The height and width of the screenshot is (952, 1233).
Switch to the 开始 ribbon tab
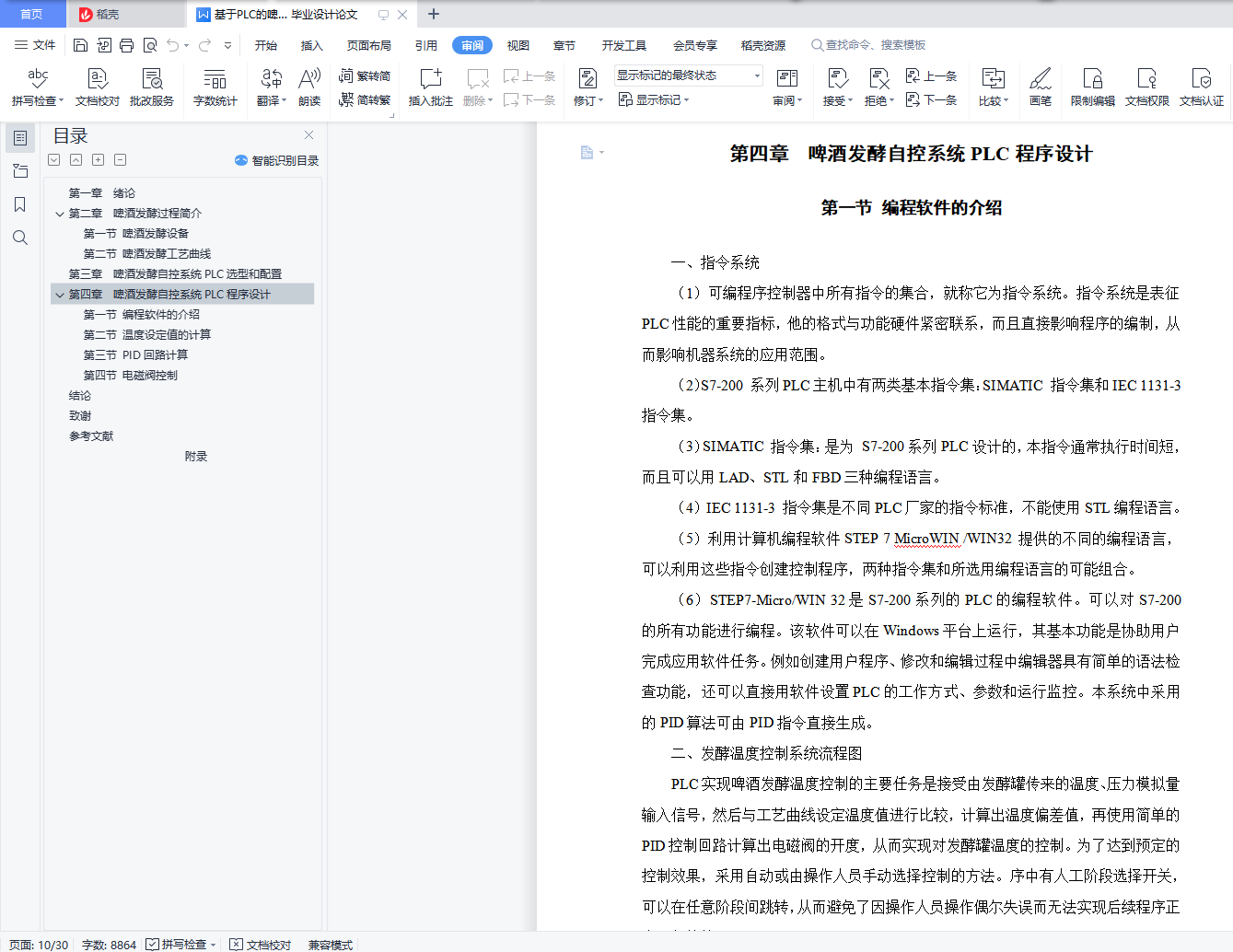pyautogui.click(x=266, y=45)
